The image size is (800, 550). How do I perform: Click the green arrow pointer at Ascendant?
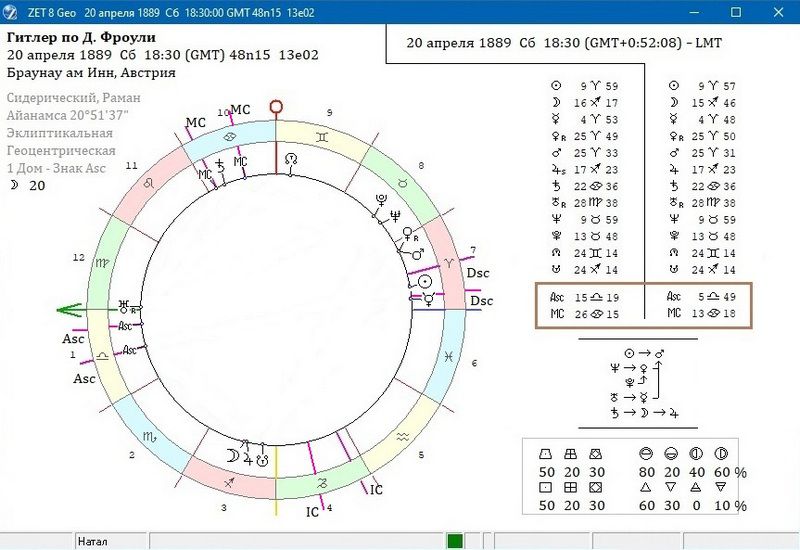[69, 310]
